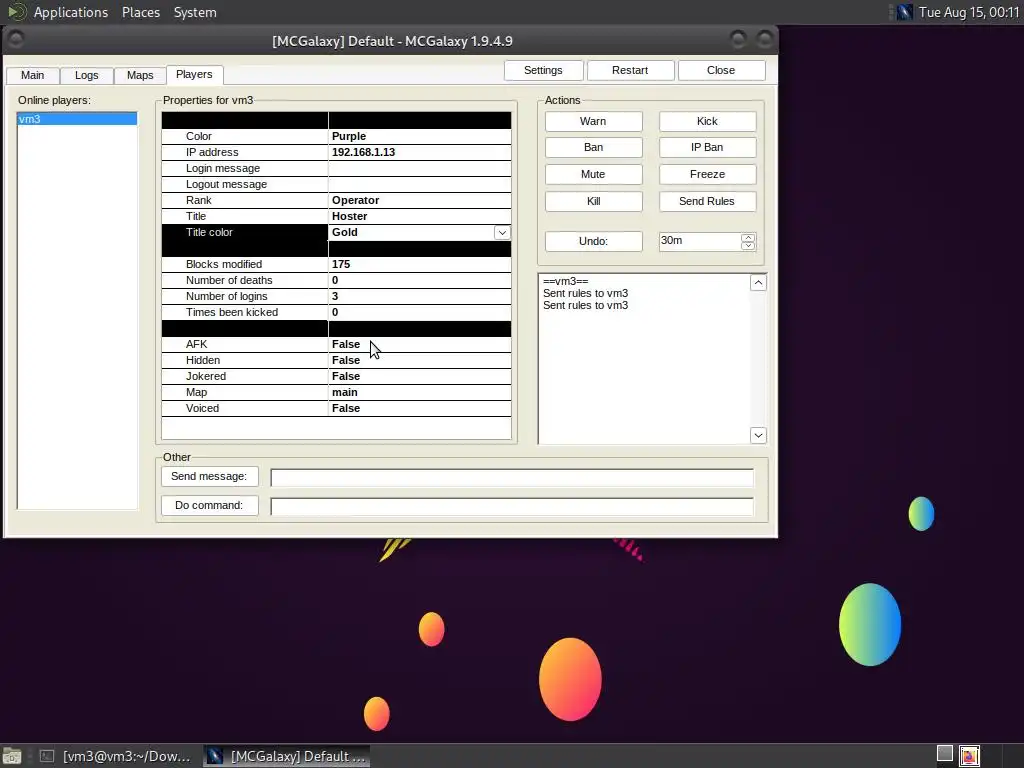Open the System menu
Image resolution: width=1024 pixels, height=768 pixels.
tap(195, 12)
